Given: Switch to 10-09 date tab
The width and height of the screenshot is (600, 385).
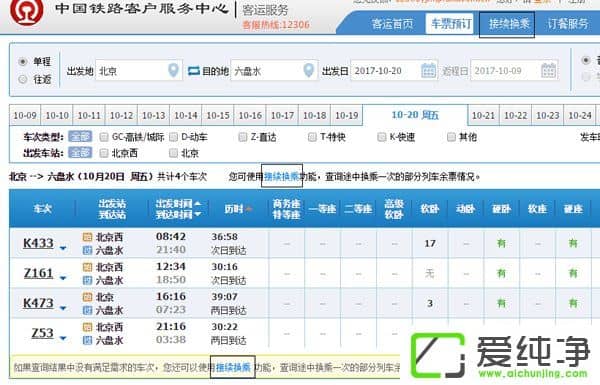Looking at the screenshot, I should [25, 116].
